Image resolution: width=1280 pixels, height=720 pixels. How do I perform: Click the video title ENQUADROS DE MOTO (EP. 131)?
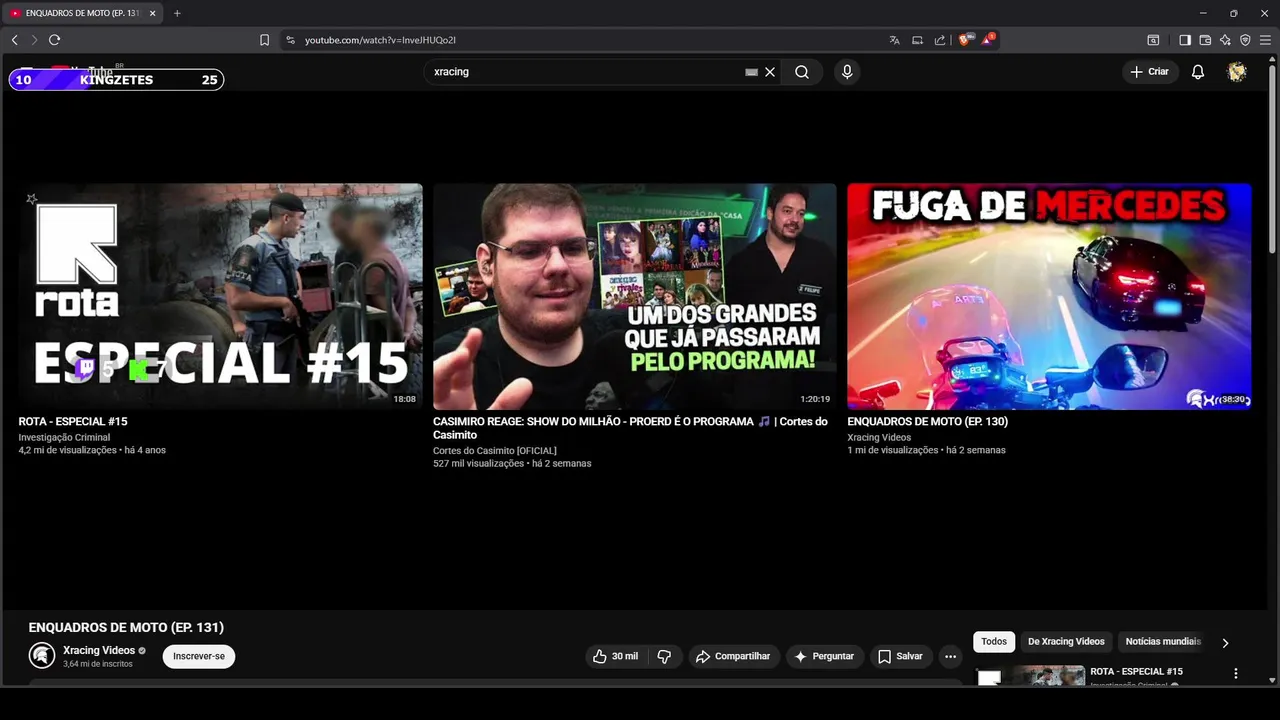126,628
